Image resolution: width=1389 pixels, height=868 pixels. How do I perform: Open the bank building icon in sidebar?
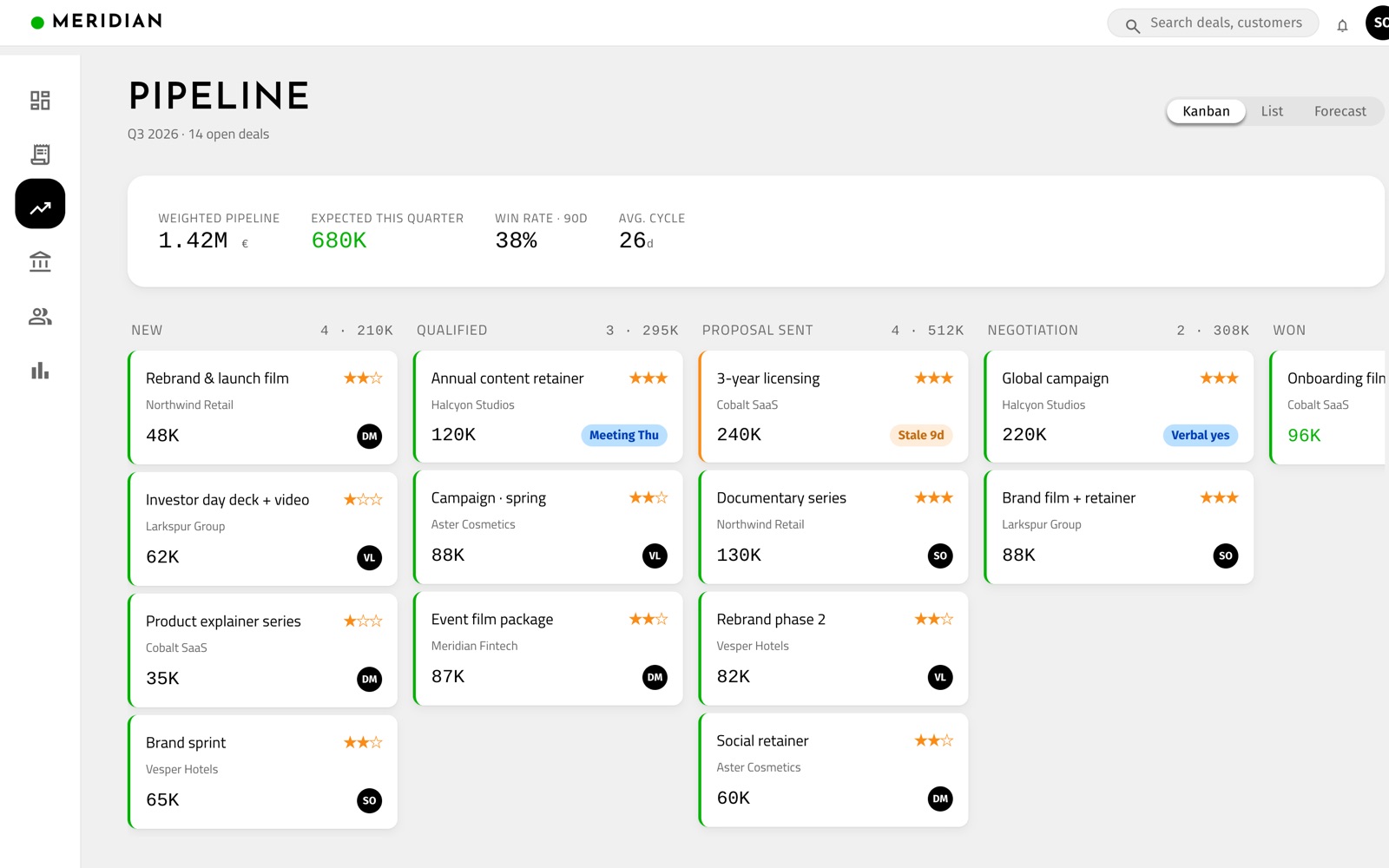coord(40,261)
